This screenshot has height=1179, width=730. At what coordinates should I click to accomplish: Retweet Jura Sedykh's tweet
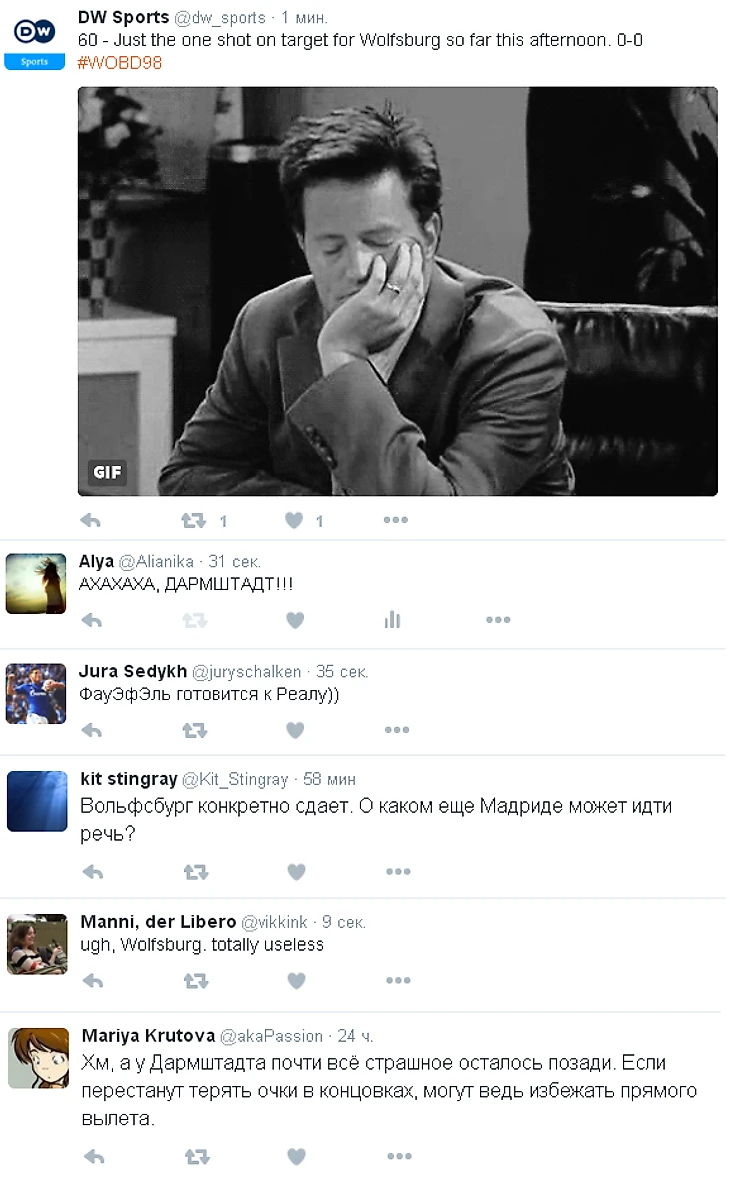195,730
